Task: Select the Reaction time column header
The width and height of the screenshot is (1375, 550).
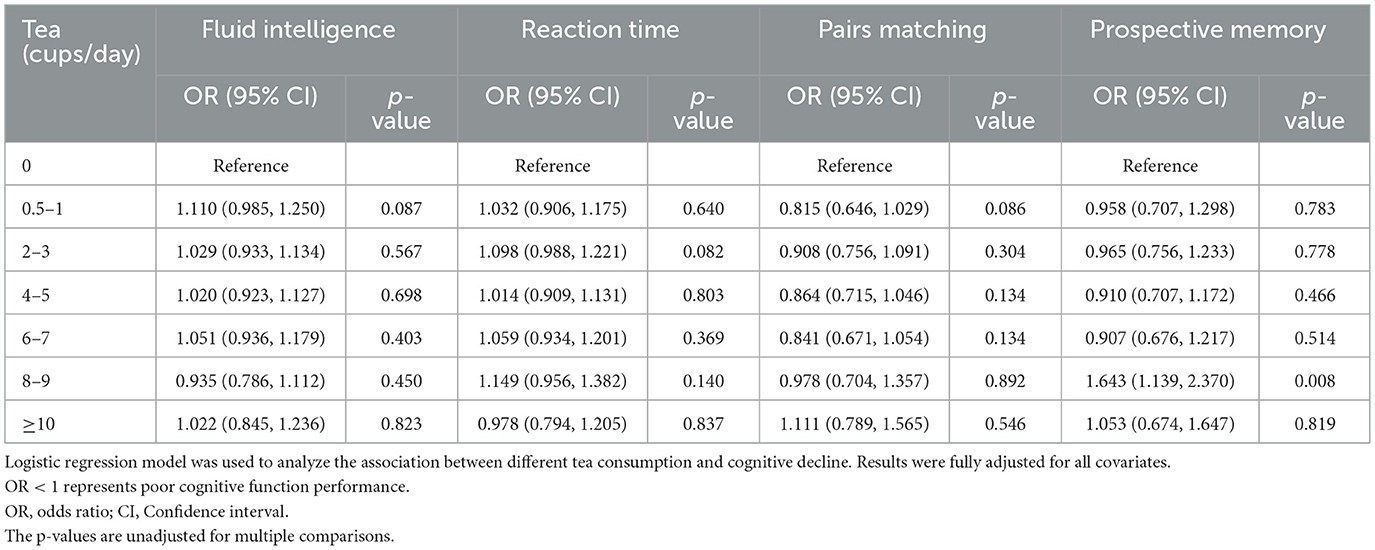Action: click(x=600, y=30)
